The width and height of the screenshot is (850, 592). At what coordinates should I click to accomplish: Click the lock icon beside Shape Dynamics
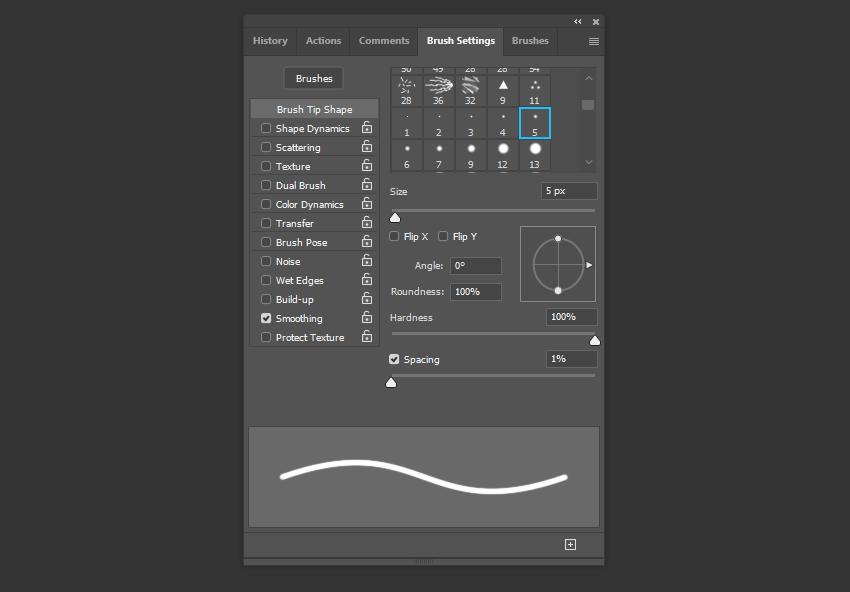tap(366, 128)
